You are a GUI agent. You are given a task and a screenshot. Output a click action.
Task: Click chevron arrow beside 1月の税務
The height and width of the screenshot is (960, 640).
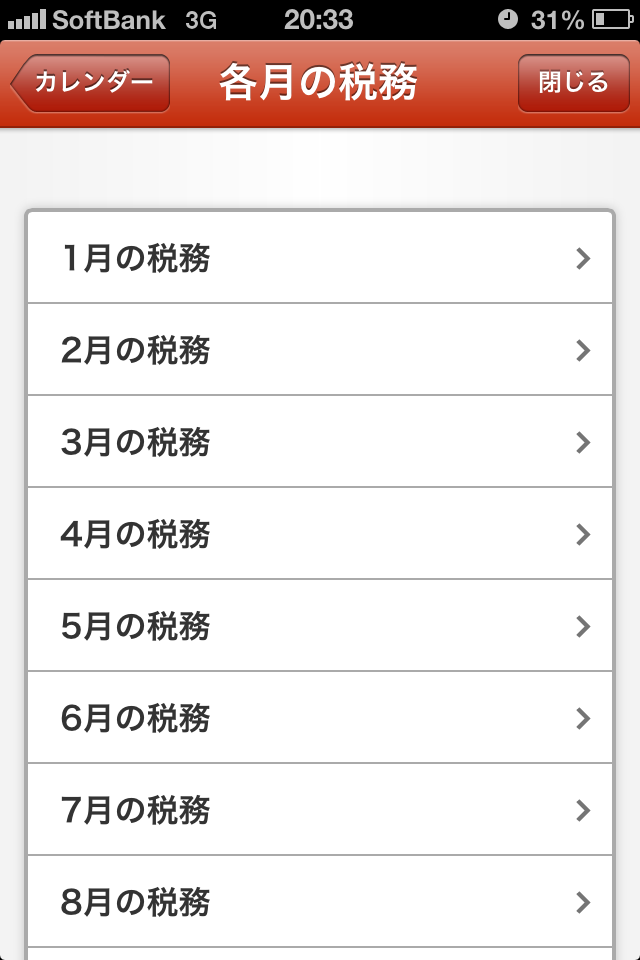pos(584,259)
